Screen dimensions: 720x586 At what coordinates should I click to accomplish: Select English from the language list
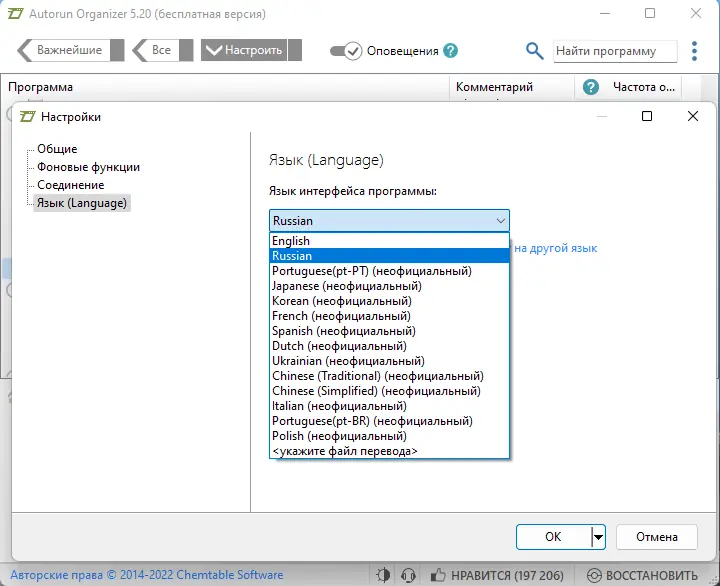(x=389, y=241)
